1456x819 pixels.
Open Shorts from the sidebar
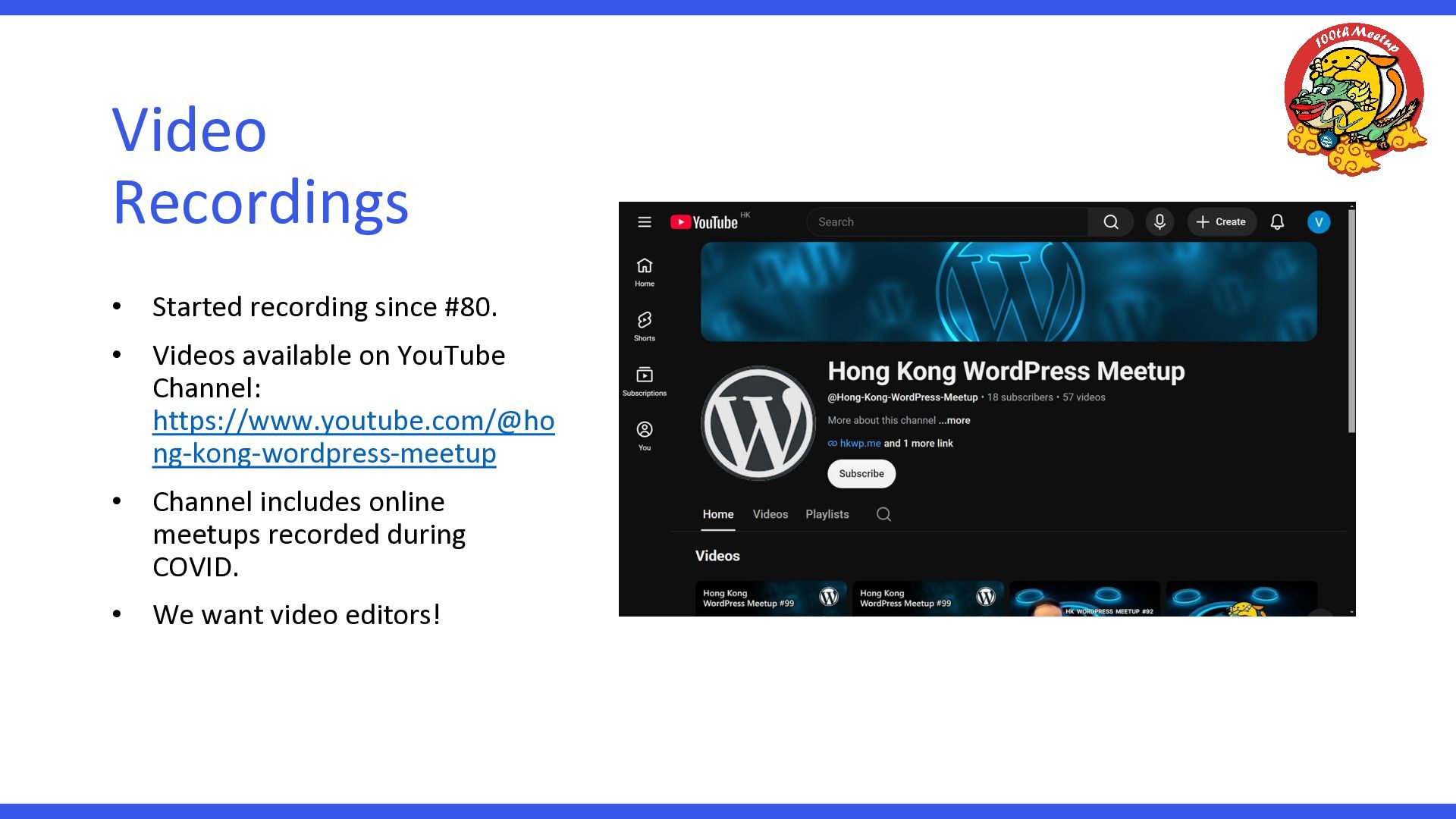pyautogui.click(x=645, y=326)
